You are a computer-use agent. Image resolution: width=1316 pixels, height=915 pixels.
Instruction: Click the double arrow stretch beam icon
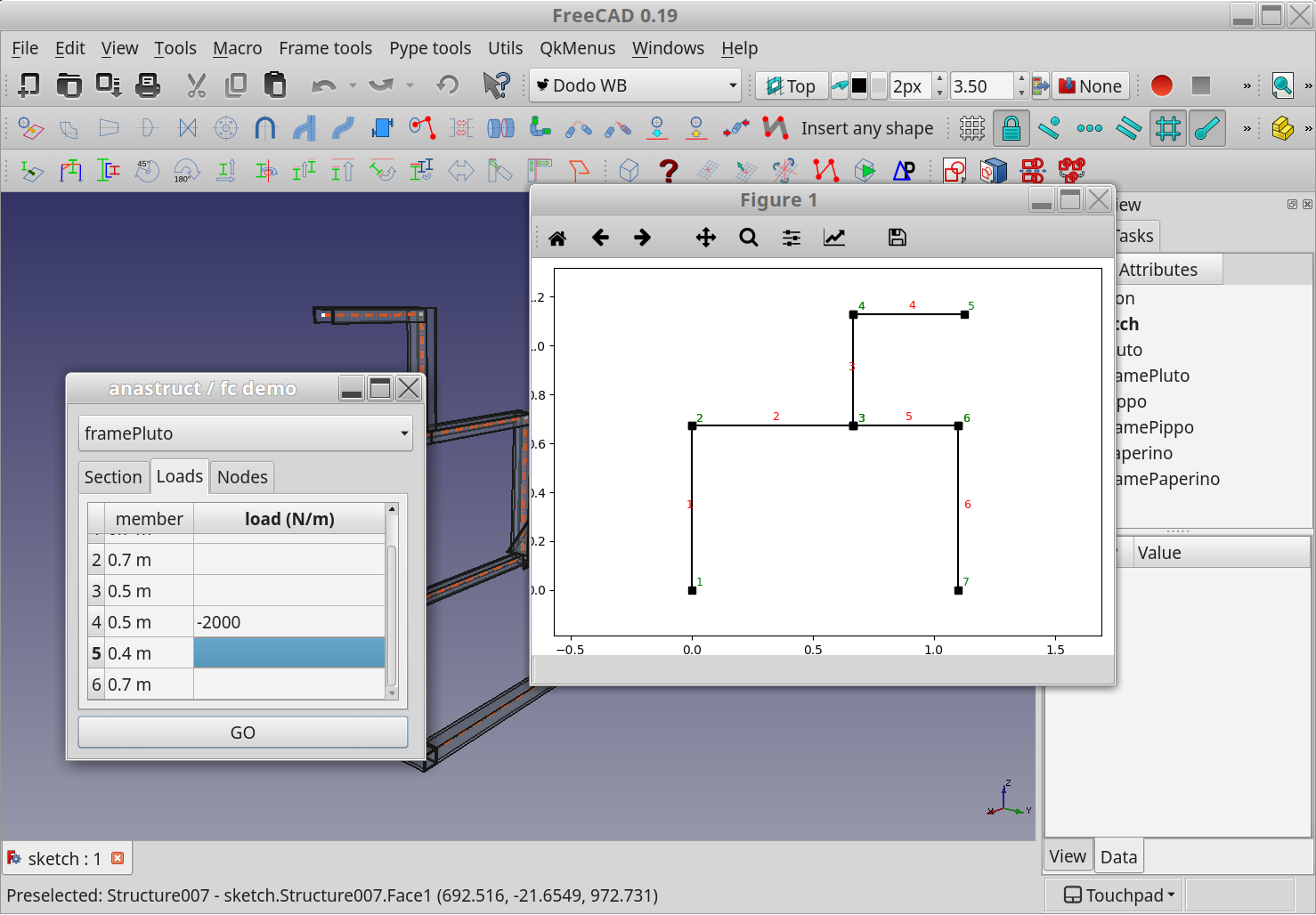[461, 170]
